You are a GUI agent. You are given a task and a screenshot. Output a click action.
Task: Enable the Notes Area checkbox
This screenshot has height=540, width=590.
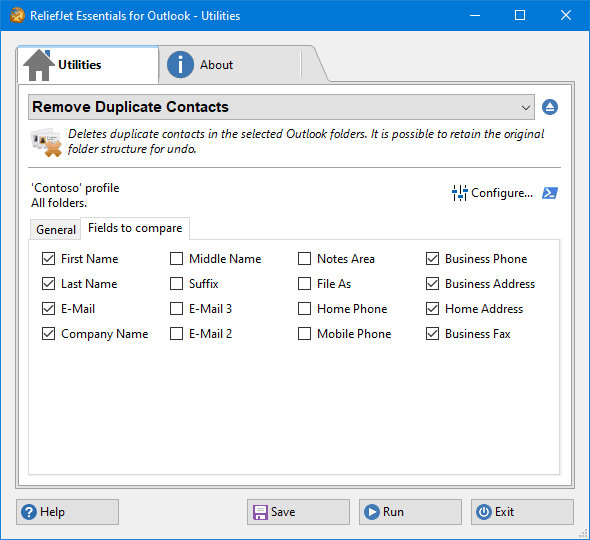coord(304,259)
